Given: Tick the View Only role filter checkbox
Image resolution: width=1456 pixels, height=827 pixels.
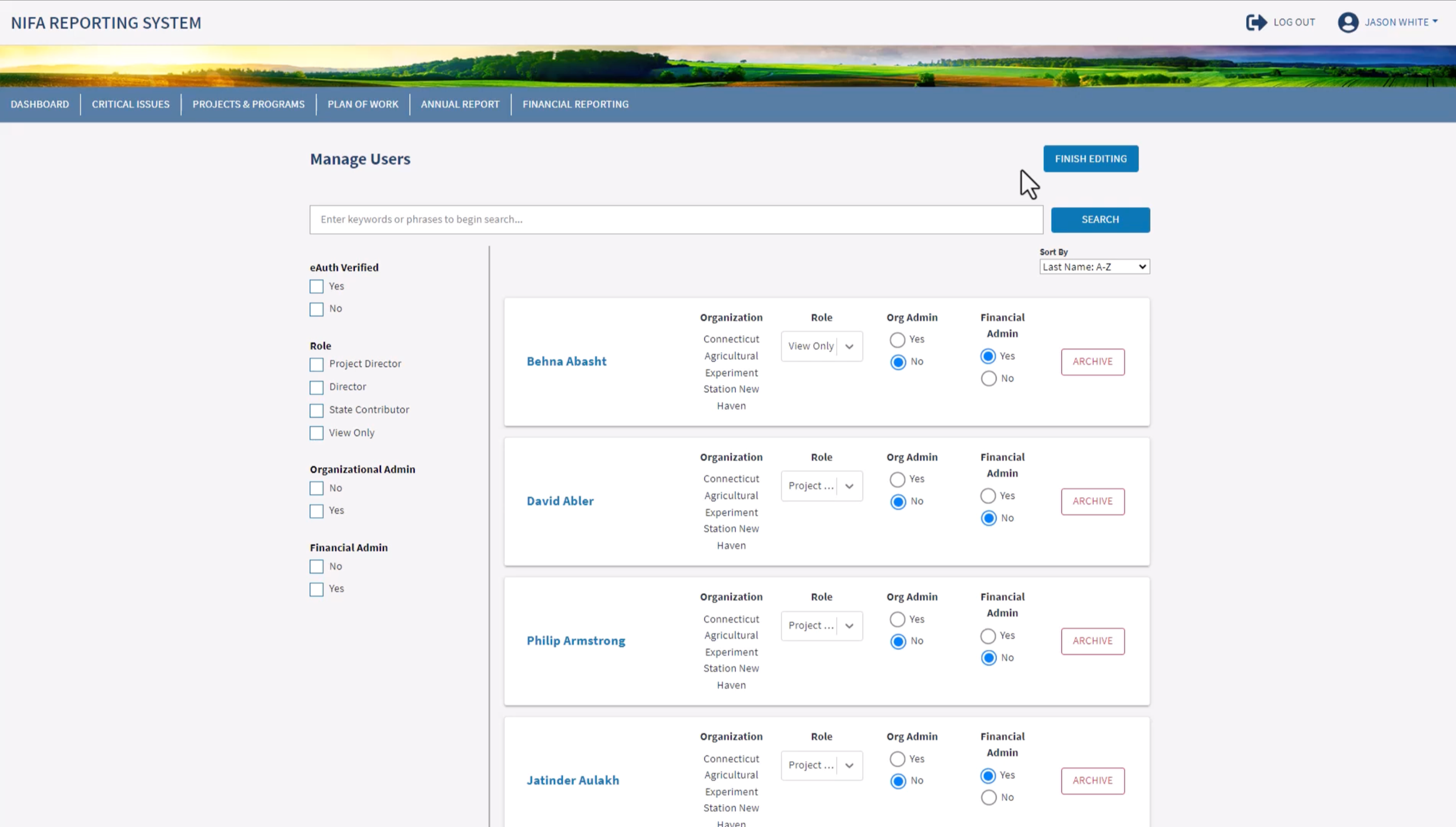Looking at the screenshot, I should (316, 433).
